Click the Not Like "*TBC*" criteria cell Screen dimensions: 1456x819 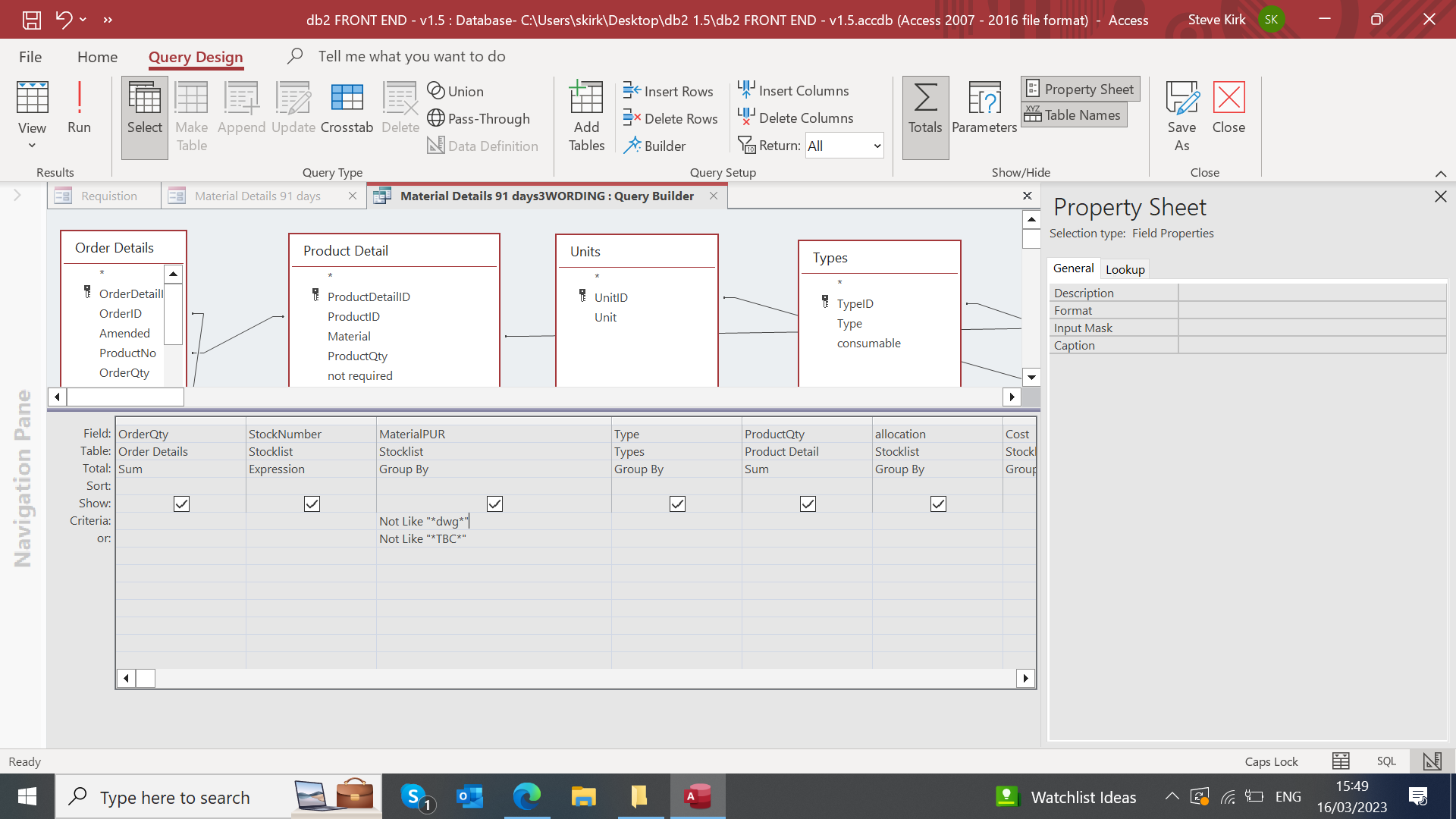pos(494,538)
